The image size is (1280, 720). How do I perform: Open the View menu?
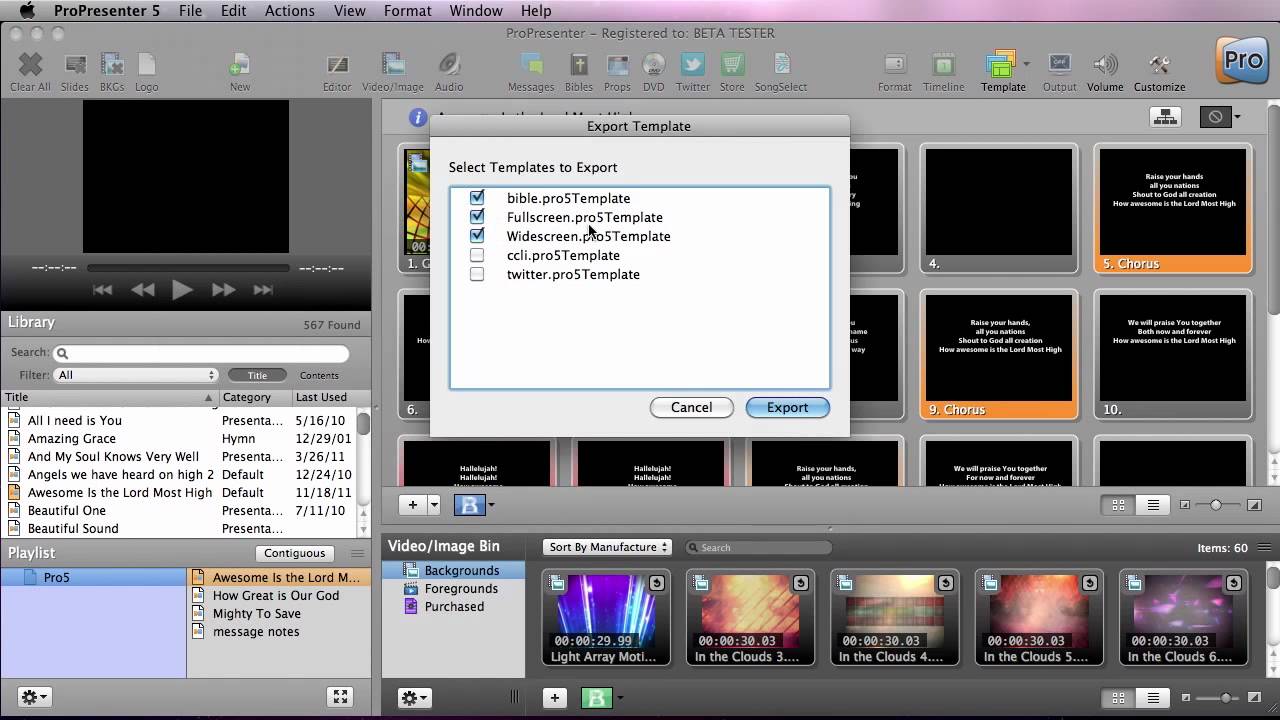[349, 11]
